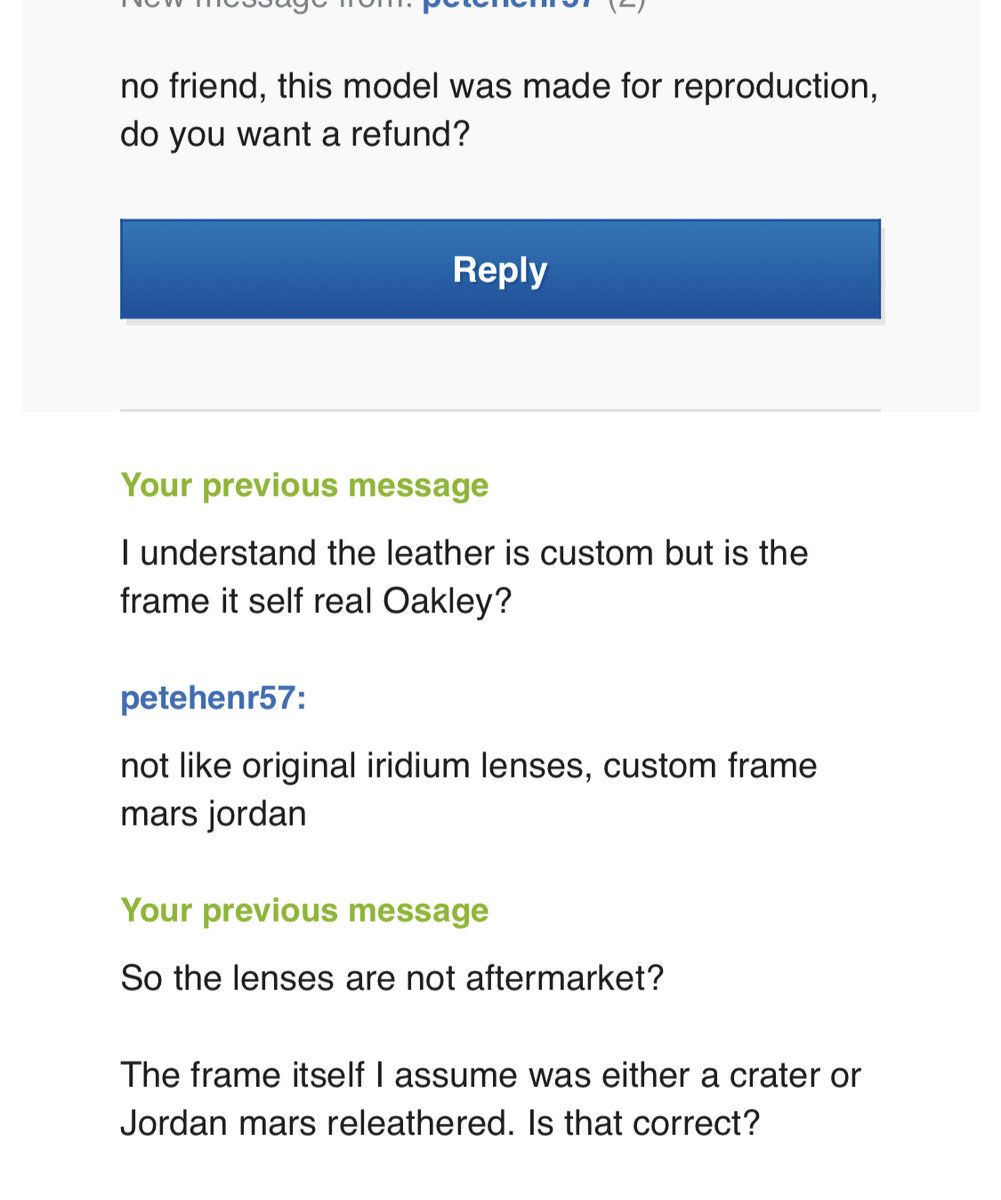Click the "do you want a refund?" line
The image size is (1001, 1200).
point(294,134)
